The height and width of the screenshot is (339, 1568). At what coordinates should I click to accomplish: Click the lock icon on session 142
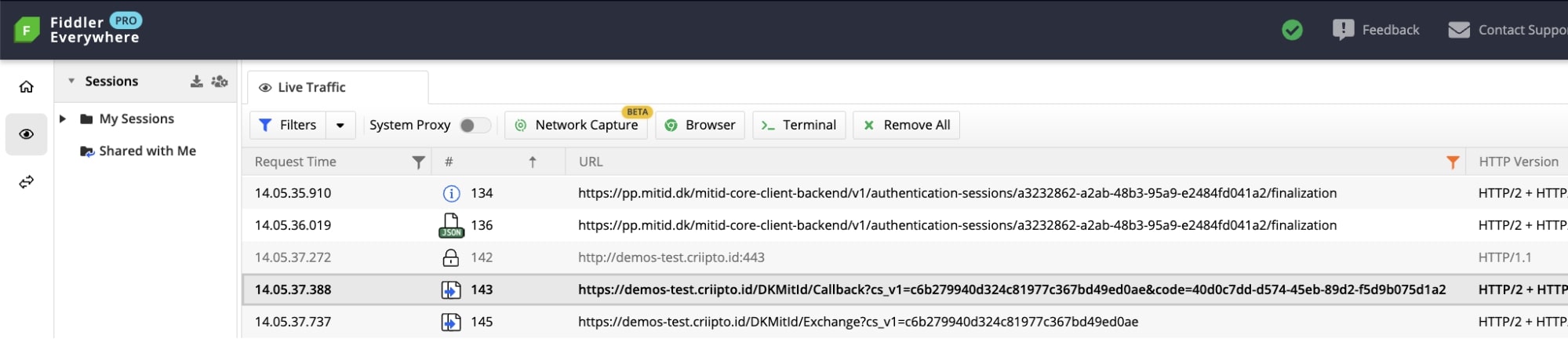[x=451, y=257]
